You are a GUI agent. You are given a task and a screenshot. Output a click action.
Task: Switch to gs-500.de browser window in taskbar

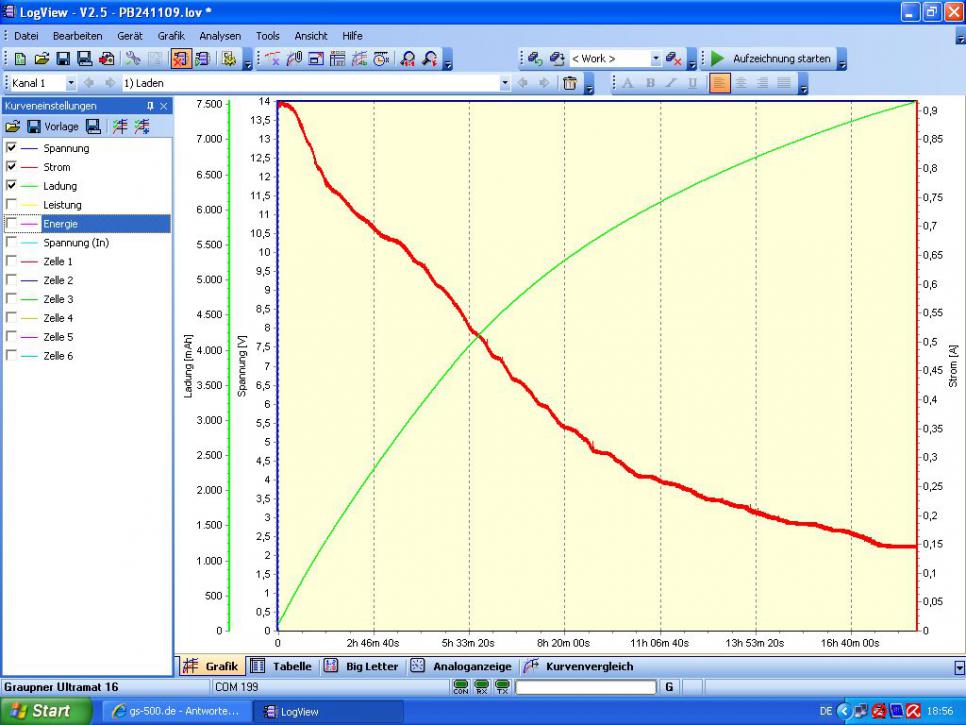click(176, 711)
